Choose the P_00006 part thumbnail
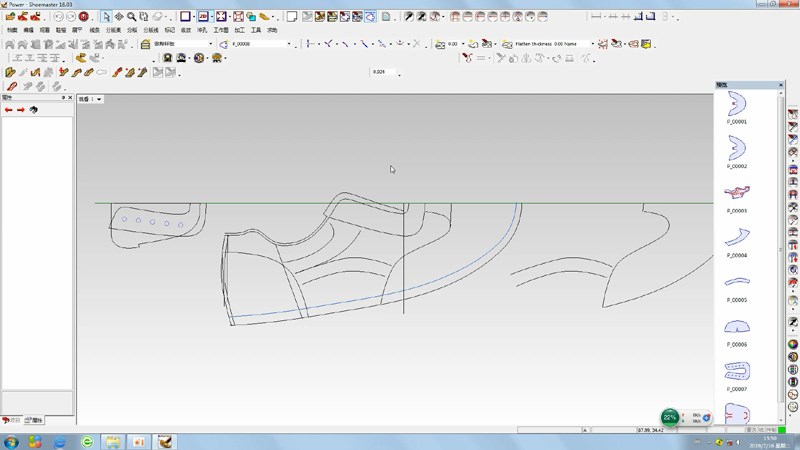The height and width of the screenshot is (450, 800). point(737,327)
